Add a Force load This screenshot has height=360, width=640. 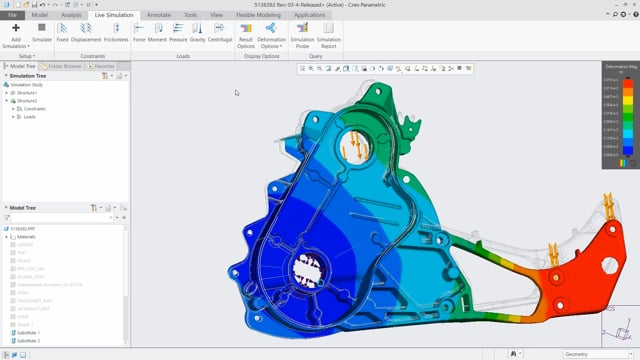tap(139, 32)
